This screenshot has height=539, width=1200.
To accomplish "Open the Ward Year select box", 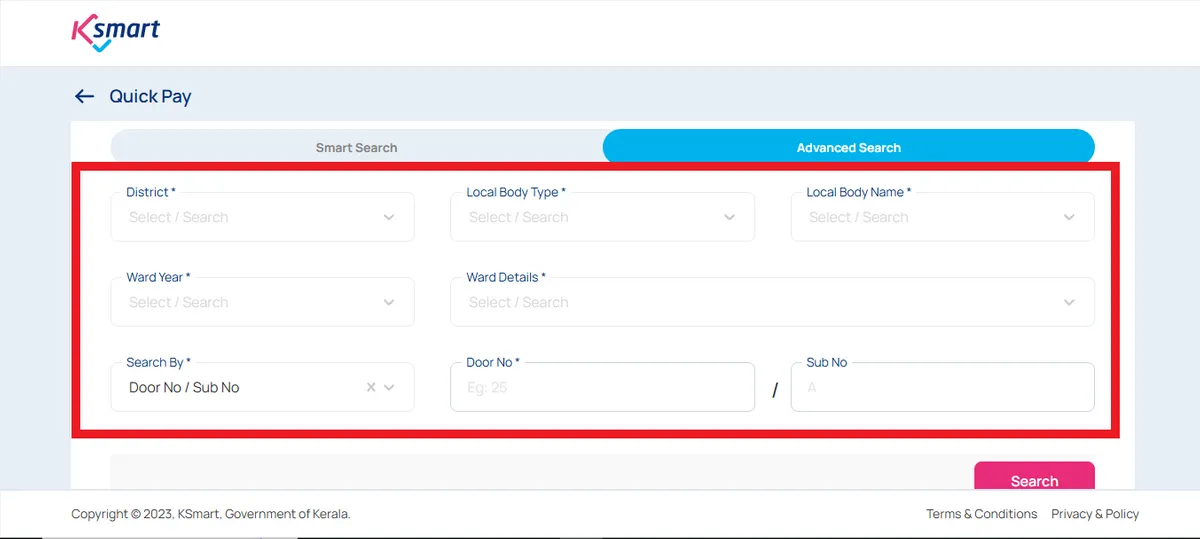I will [250, 303].
